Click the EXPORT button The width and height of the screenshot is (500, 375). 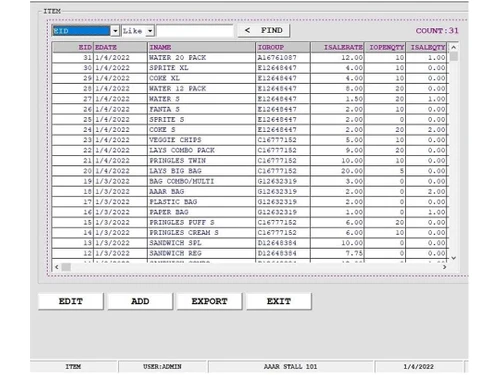coord(209,301)
